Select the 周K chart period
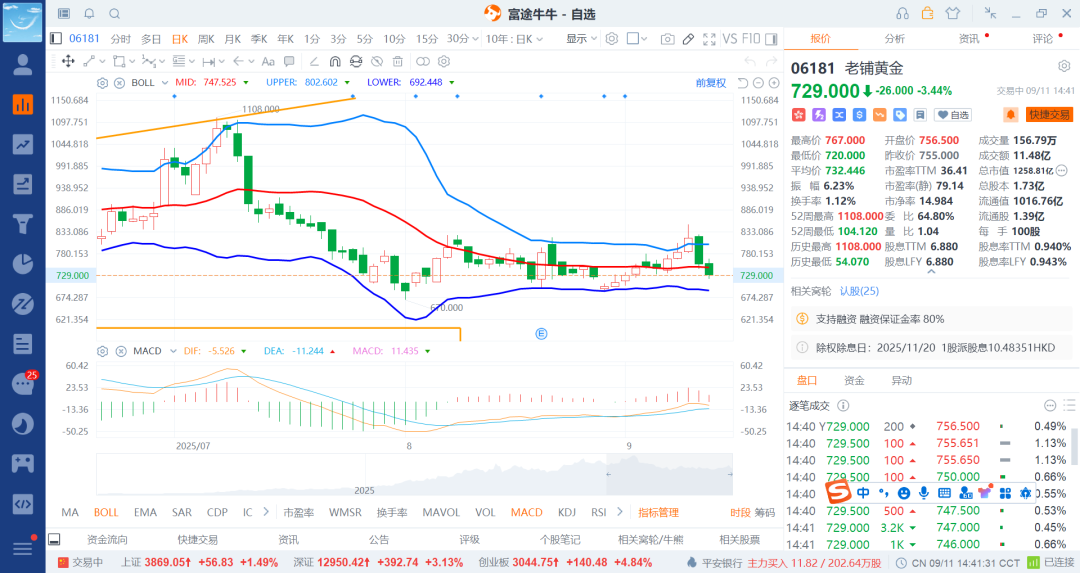The width and height of the screenshot is (1080, 573). click(206, 39)
